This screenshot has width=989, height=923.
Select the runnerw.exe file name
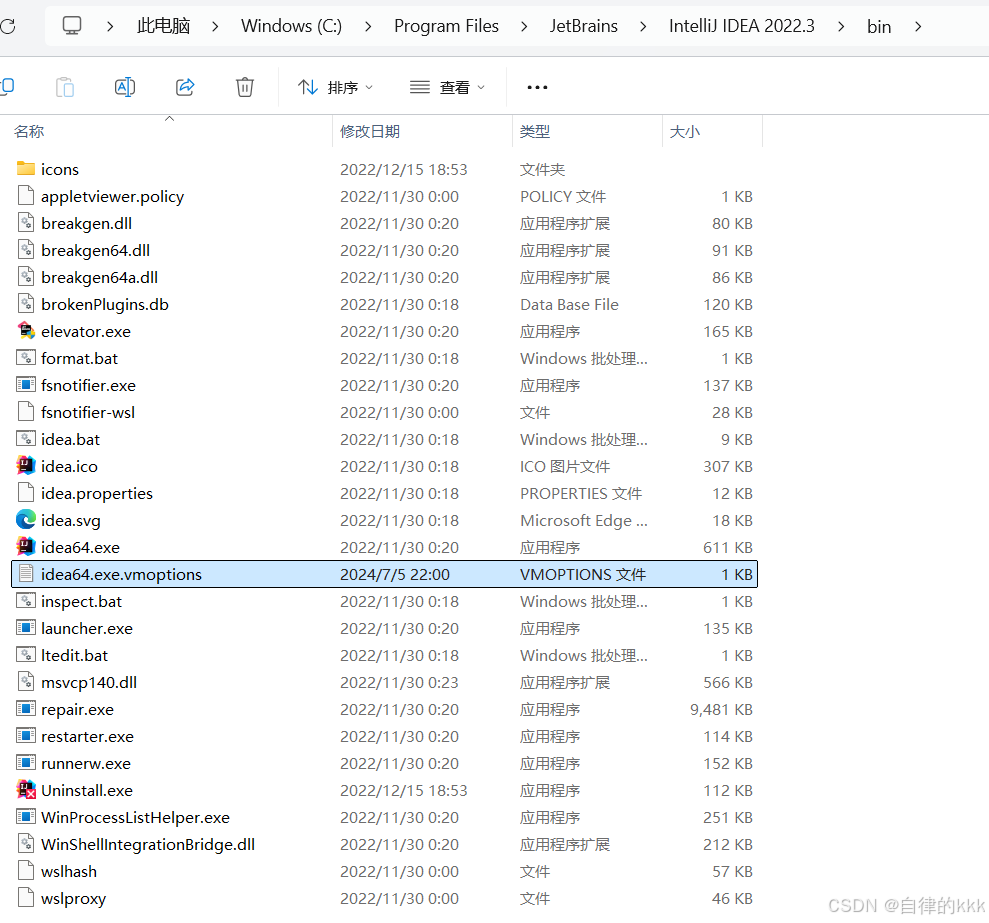86,763
